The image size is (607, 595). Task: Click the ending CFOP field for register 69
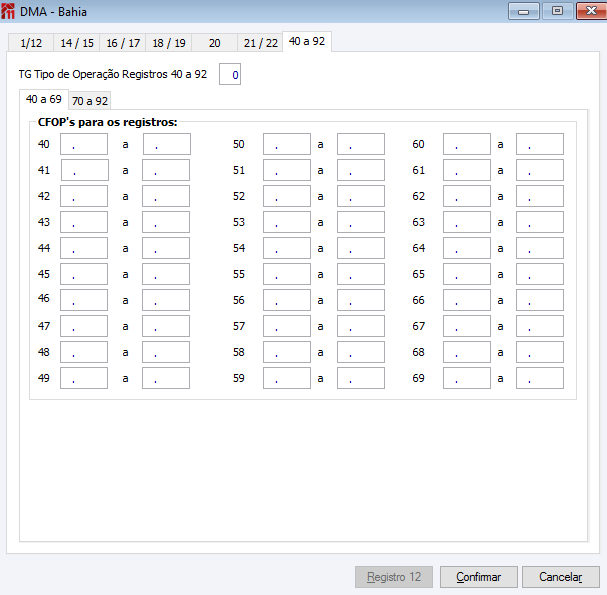click(x=540, y=378)
